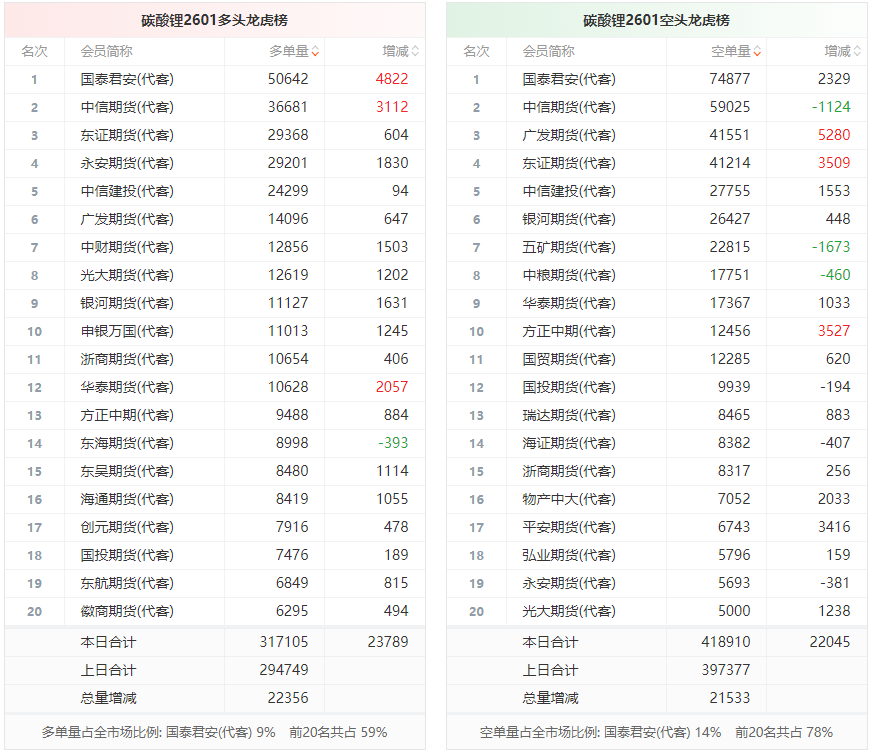
Task: Select 徽商期货(代客) row name
Action: [127, 611]
